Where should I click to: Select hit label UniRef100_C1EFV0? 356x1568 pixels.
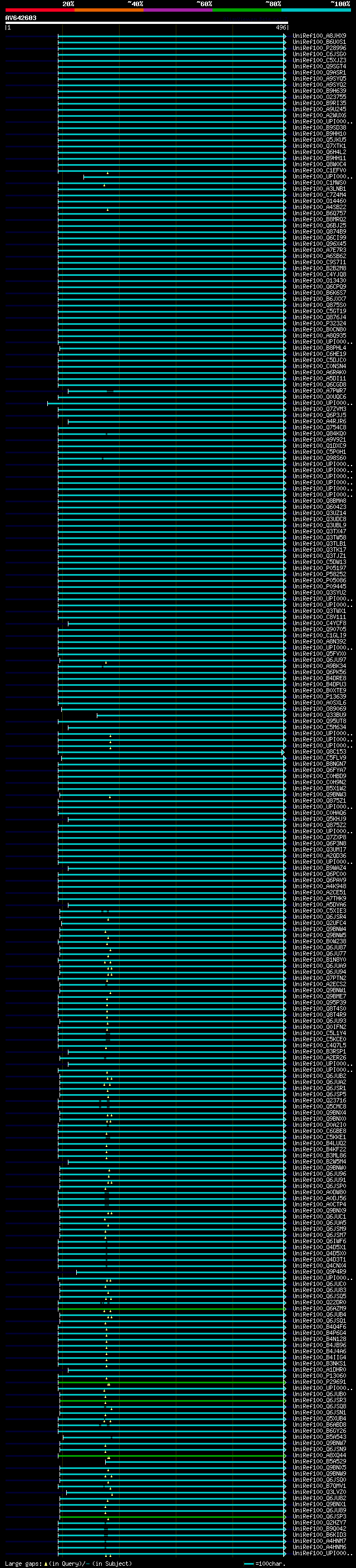319,170
